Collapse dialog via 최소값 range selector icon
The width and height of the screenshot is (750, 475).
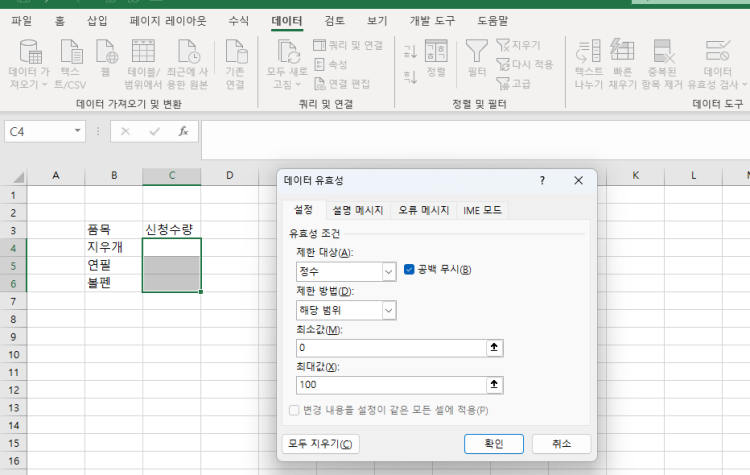(x=494, y=348)
